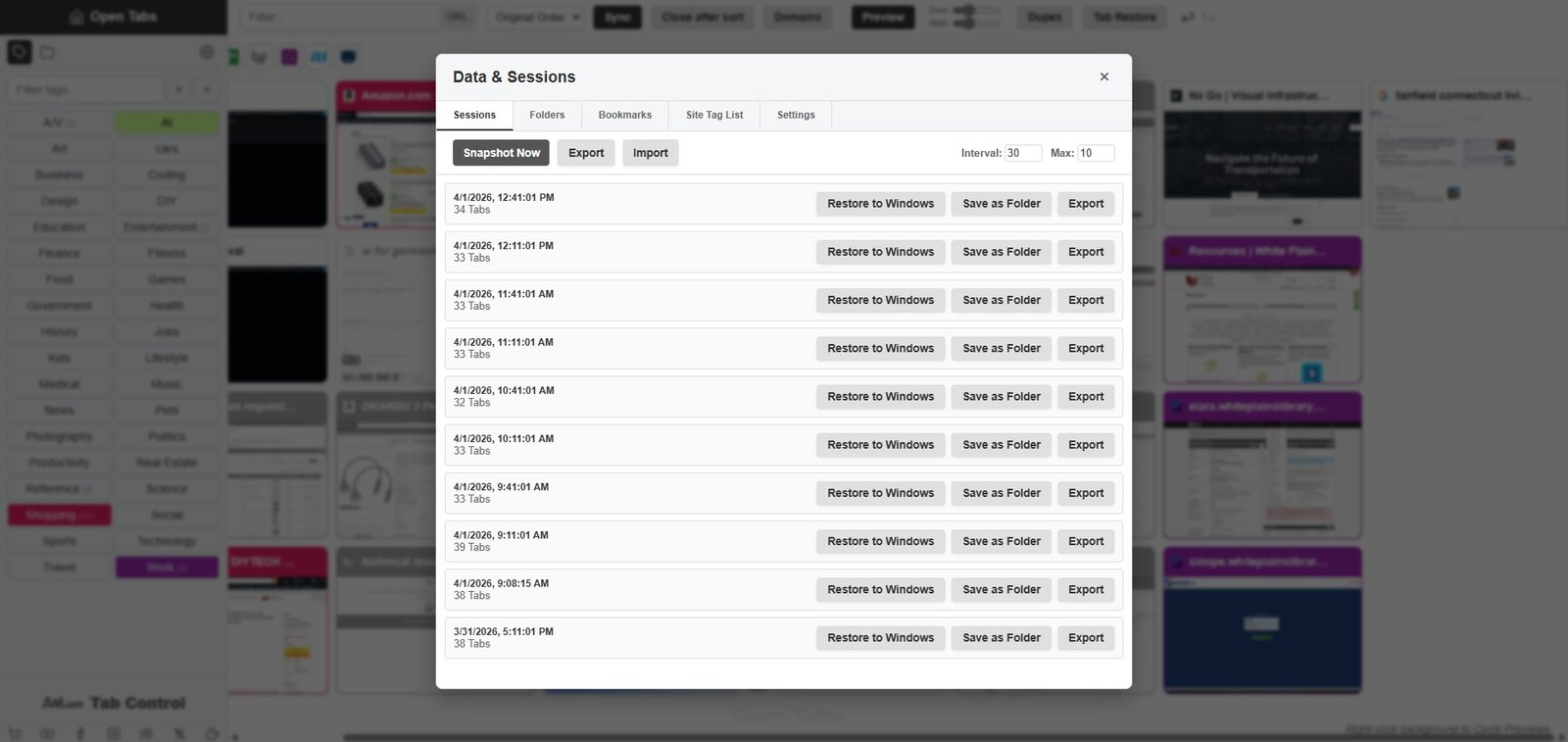
Task: Select the red Shopping tag in sidebar
Action: [x=59, y=515]
